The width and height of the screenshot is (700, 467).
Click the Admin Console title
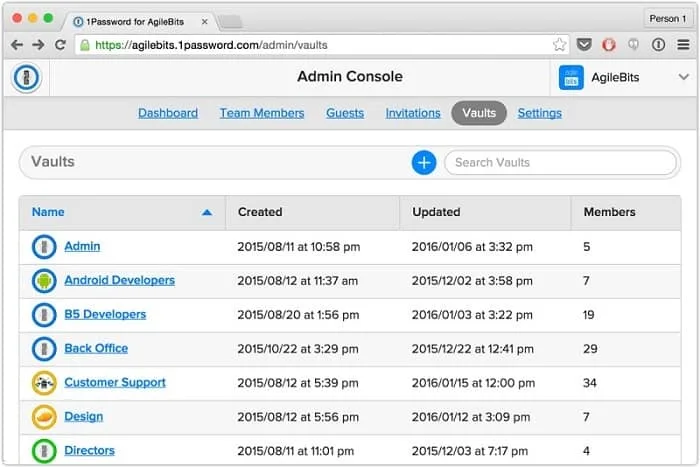pos(350,76)
